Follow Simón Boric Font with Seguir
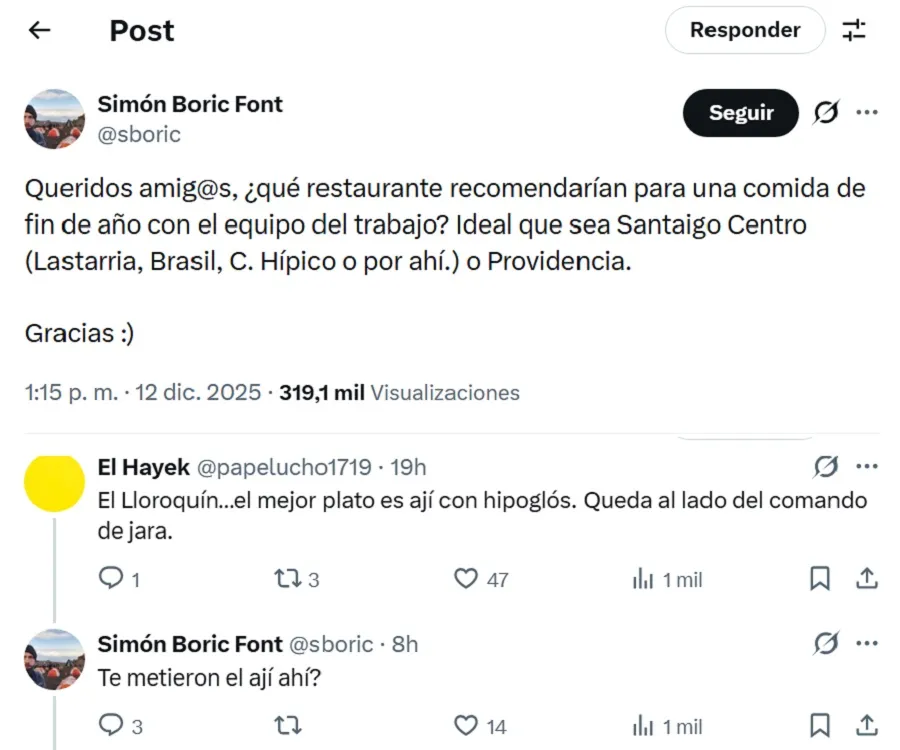This screenshot has width=900, height=750. coord(741,113)
